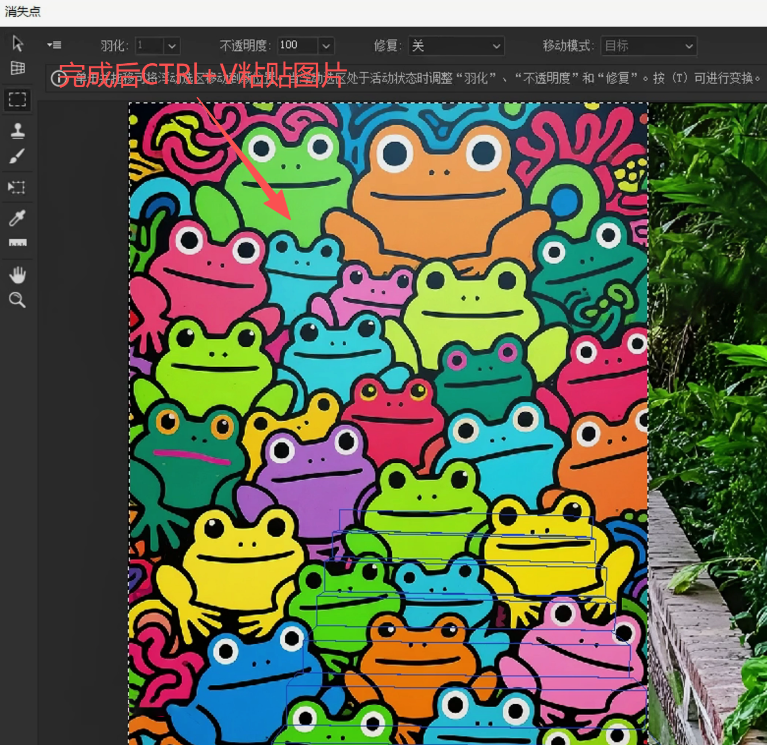Open the Vanishing Point settings flyout menu
This screenshot has height=745, width=767.
54,45
